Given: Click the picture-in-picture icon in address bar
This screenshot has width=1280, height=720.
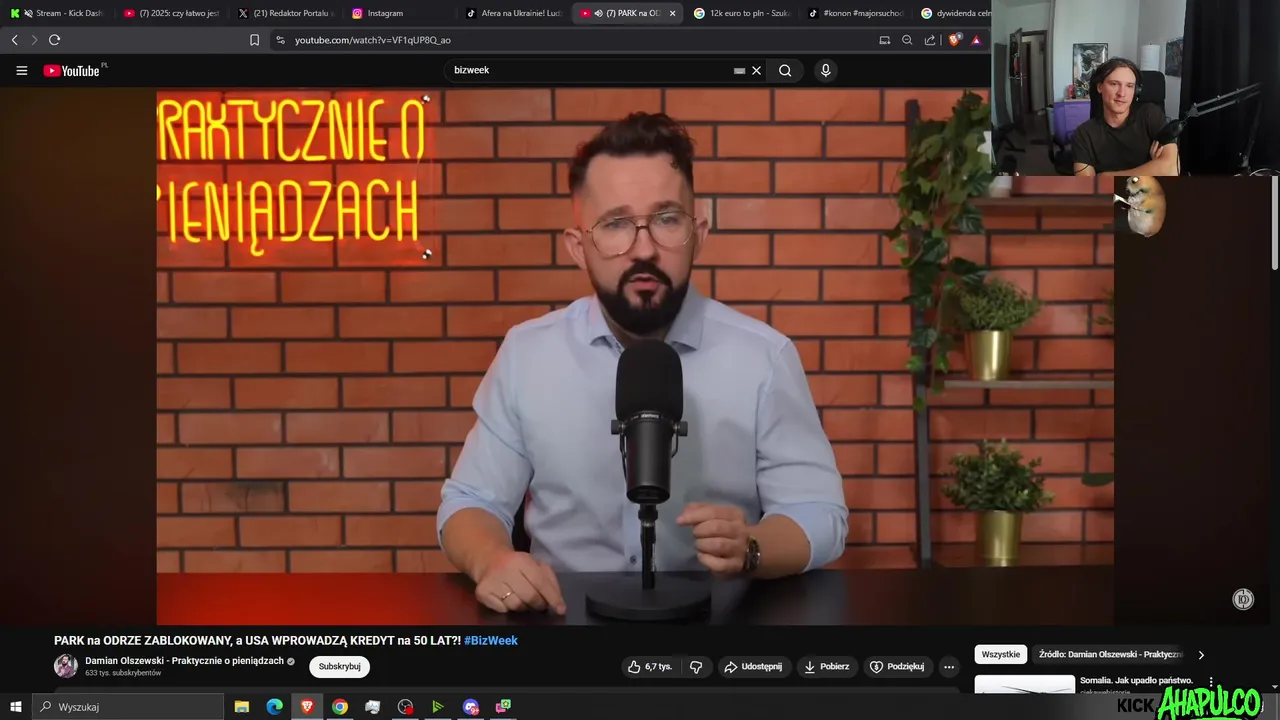Looking at the screenshot, I should coord(884,40).
